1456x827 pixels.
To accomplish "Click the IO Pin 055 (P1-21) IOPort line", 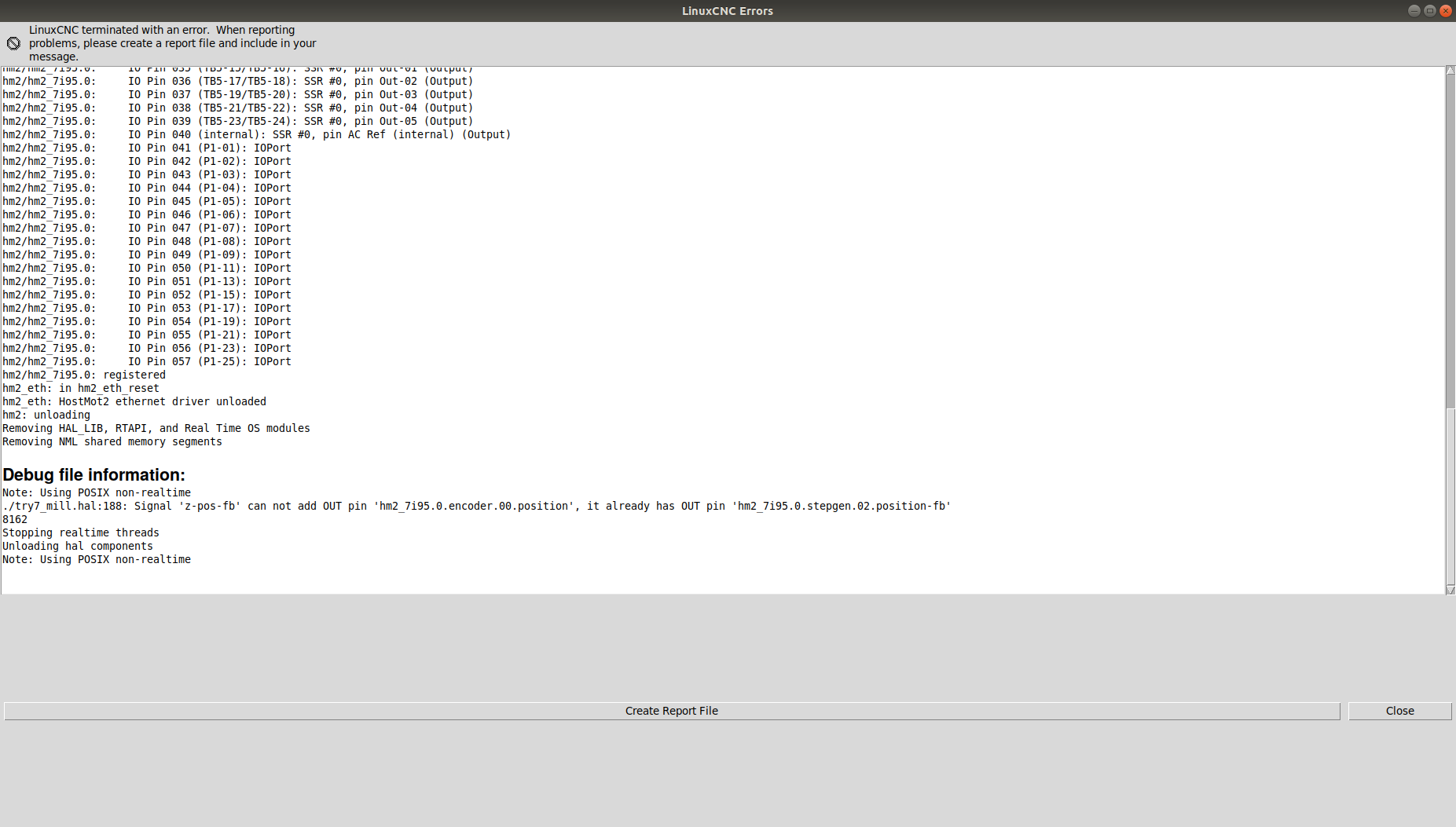I will coord(147,335).
